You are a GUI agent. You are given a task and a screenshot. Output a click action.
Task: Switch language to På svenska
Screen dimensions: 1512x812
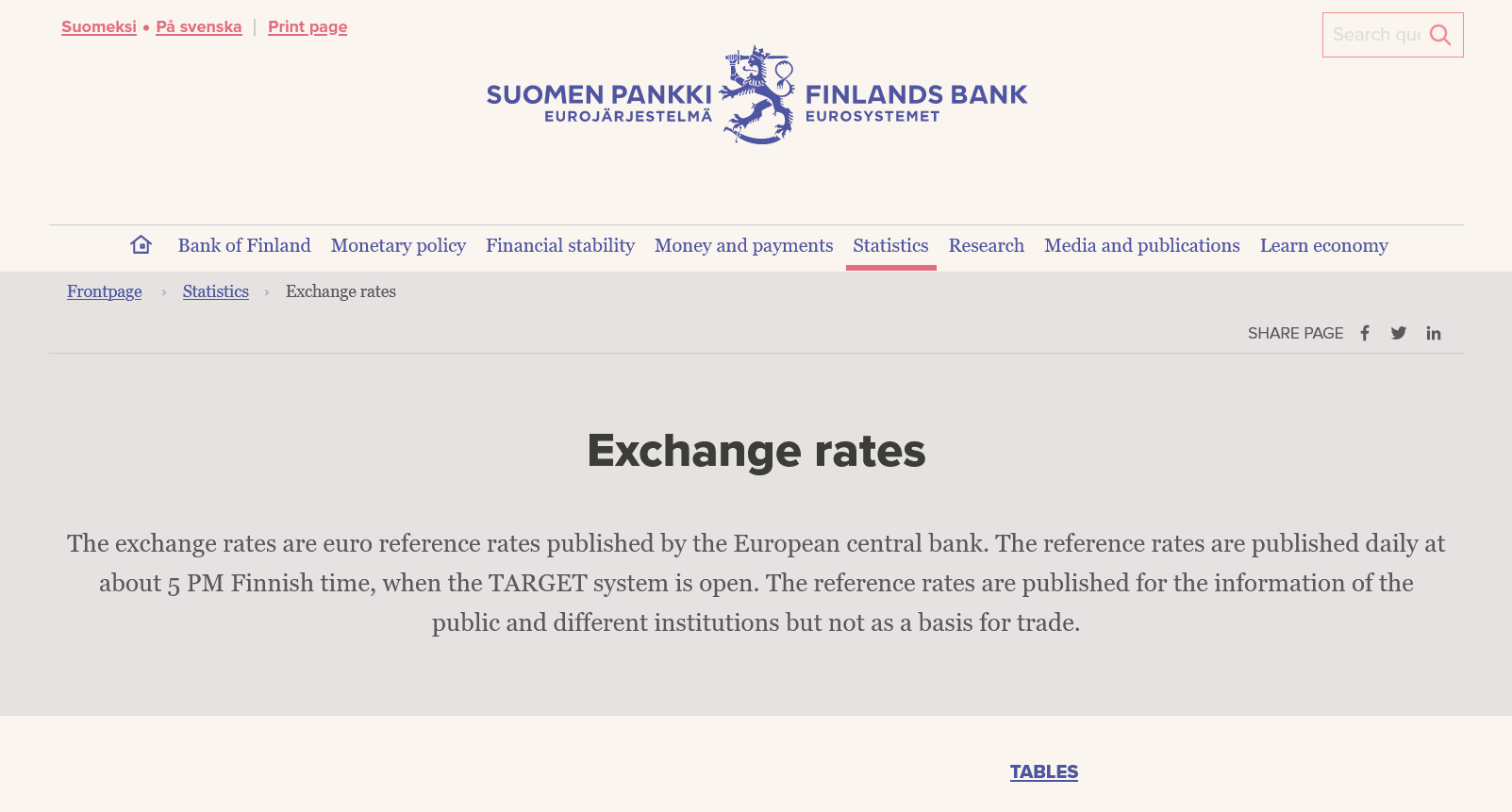(x=199, y=27)
